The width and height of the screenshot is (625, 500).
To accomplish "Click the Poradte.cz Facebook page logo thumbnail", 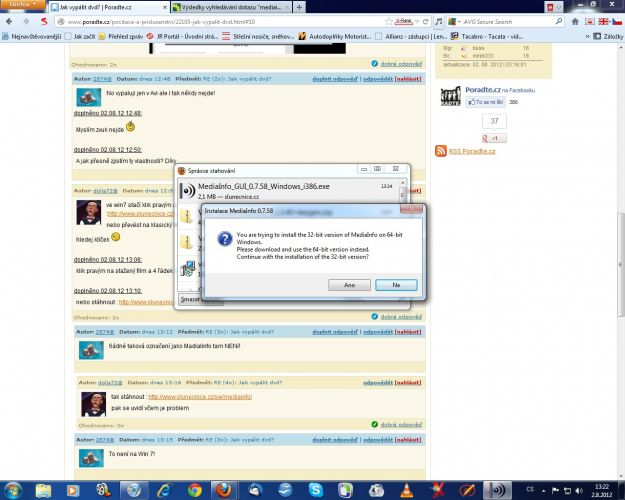I will click(450, 96).
